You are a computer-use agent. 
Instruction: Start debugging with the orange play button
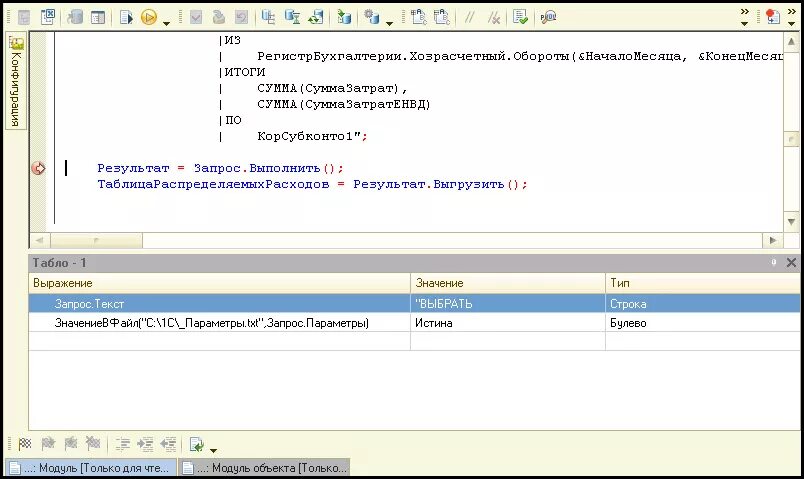click(x=149, y=17)
